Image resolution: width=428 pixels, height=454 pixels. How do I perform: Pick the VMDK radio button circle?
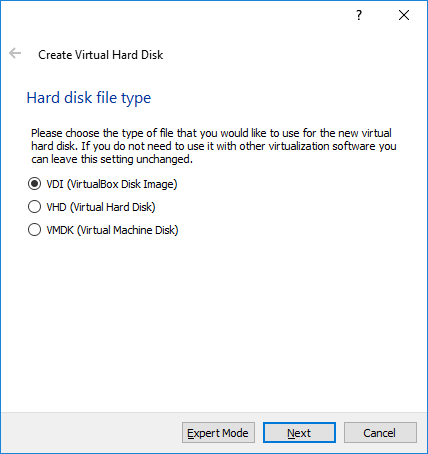tap(34, 230)
